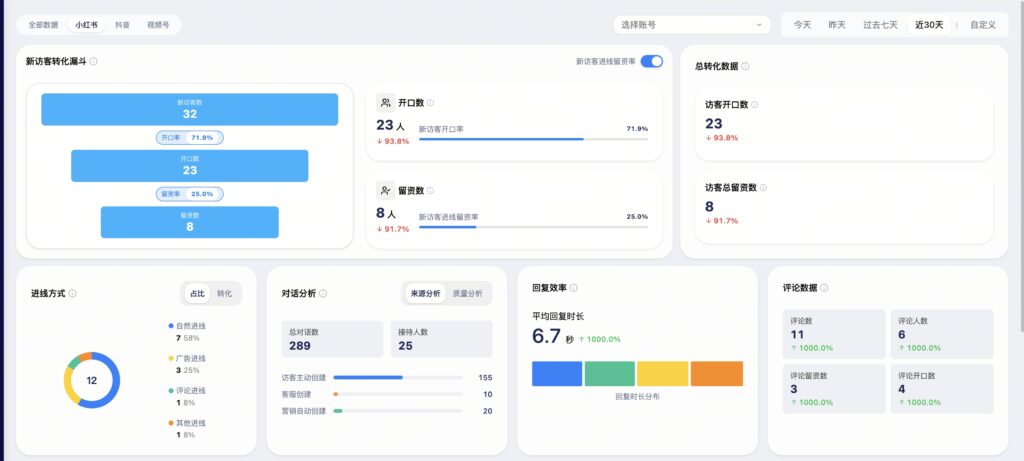
Task: Switch to the 视频号 platform tab
Action: [158, 24]
